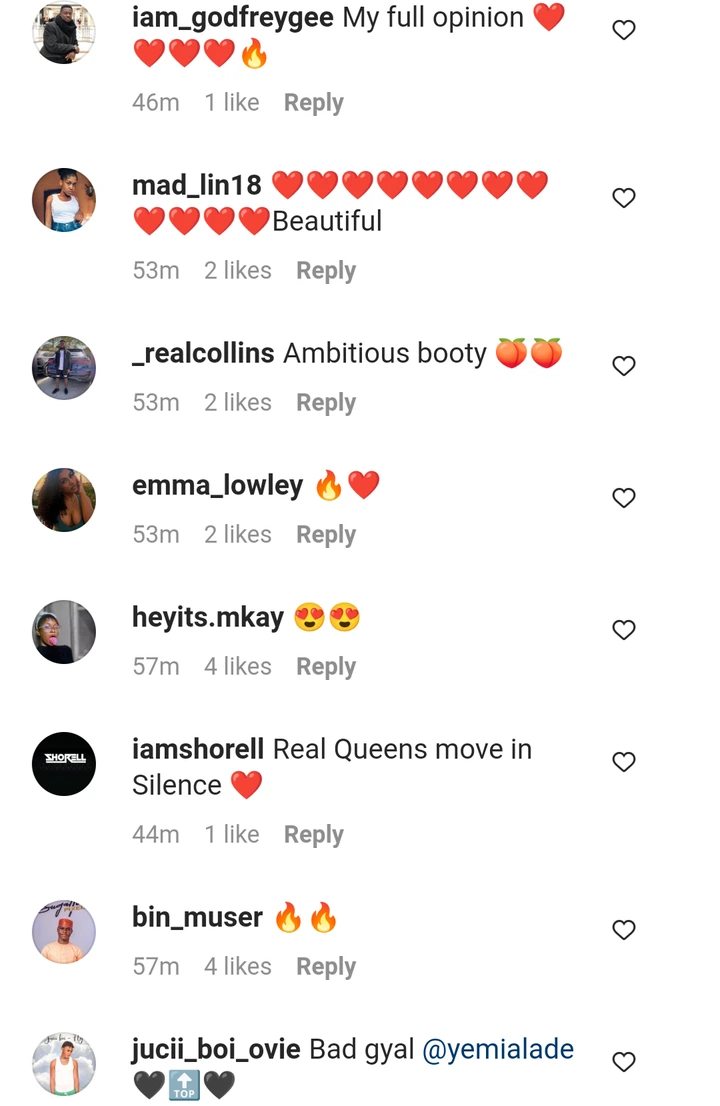Like bin_muser's fire emoji comment

point(623,930)
